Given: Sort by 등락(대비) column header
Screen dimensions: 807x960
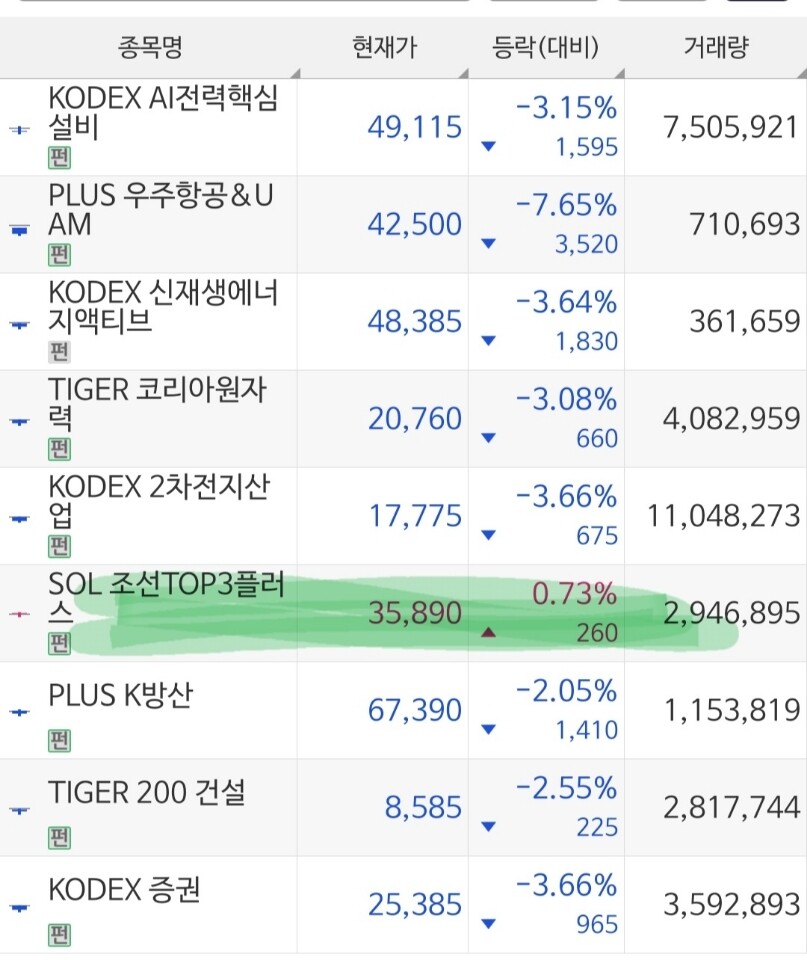Looking at the screenshot, I should click(x=546, y=47).
